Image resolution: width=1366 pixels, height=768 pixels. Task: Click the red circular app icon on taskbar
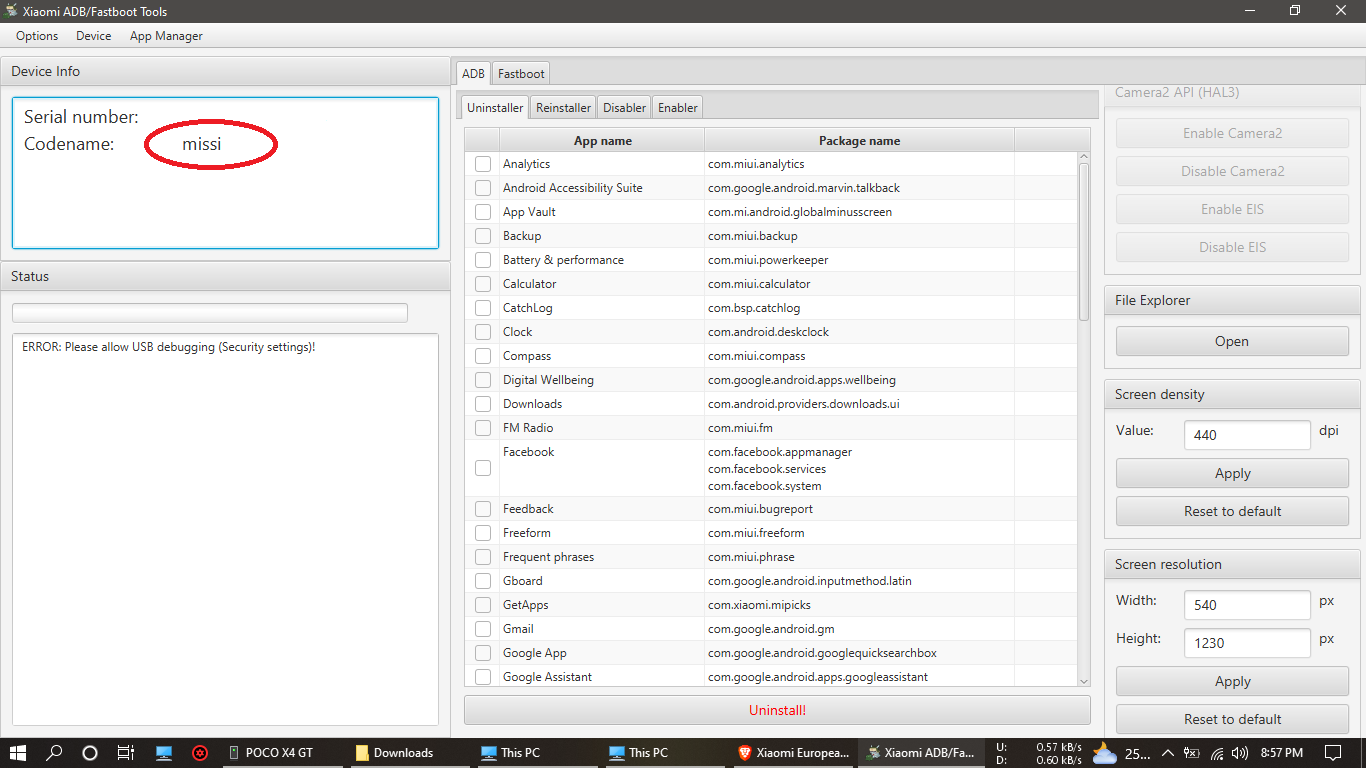pos(200,753)
